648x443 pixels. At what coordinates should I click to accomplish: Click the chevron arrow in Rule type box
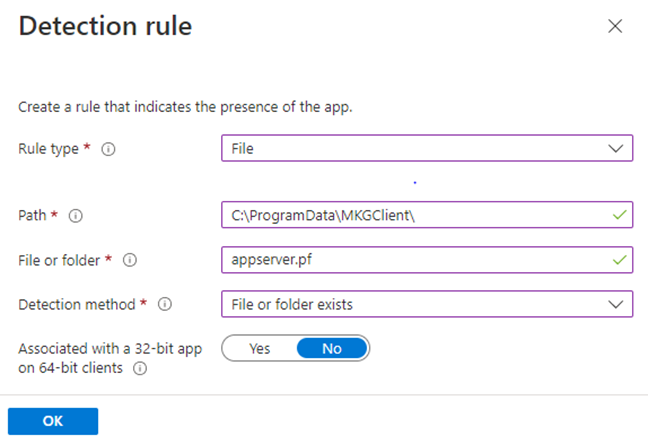(x=614, y=149)
